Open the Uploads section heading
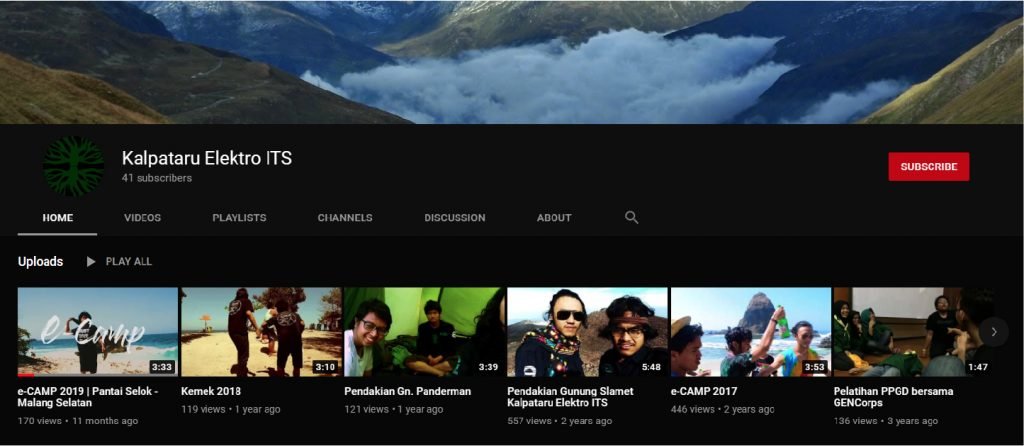This screenshot has width=1024, height=446. [40, 262]
